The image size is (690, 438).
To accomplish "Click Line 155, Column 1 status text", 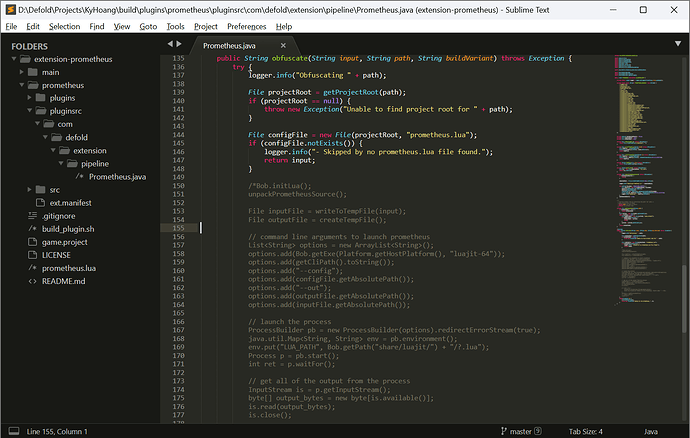I will pos(57,431).
